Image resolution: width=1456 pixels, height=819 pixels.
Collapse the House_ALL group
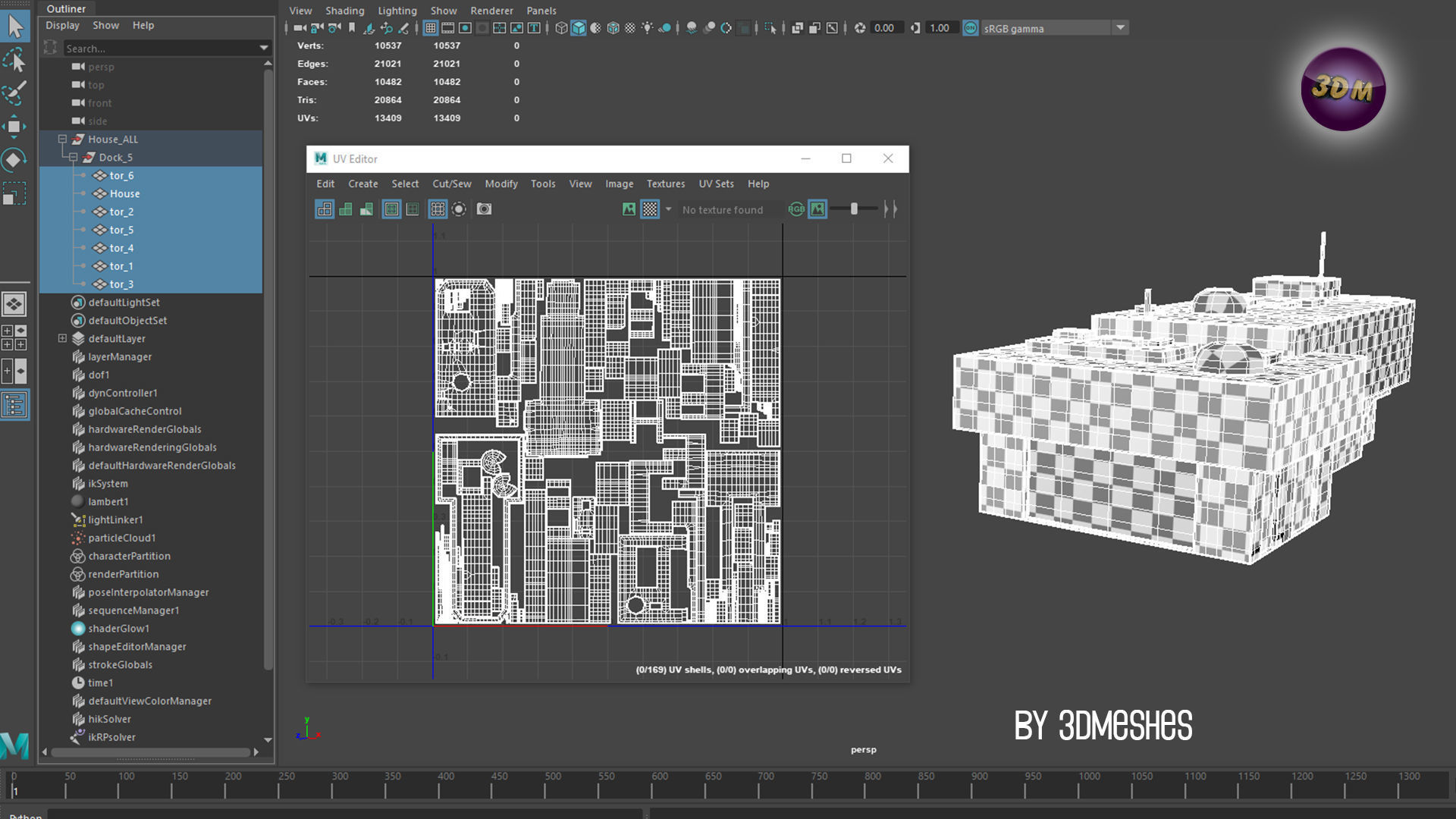click(62, 140)
